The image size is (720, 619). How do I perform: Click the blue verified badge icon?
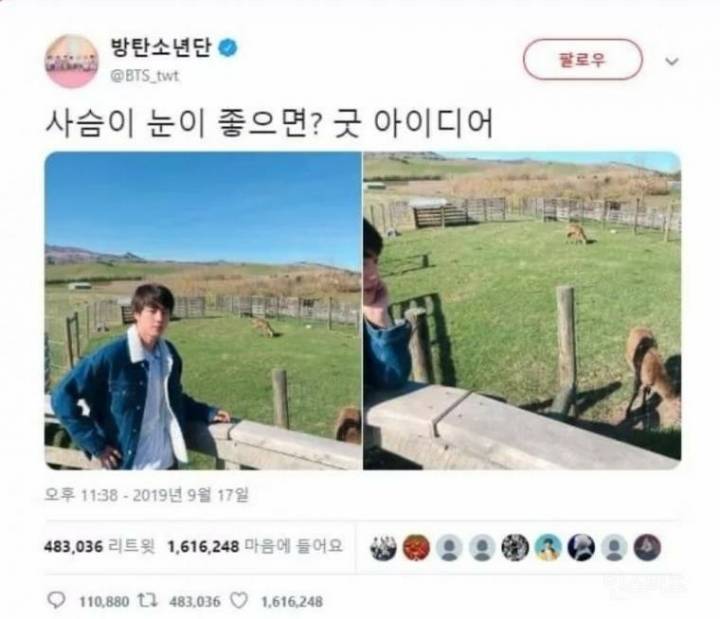(x=228, y=48)
